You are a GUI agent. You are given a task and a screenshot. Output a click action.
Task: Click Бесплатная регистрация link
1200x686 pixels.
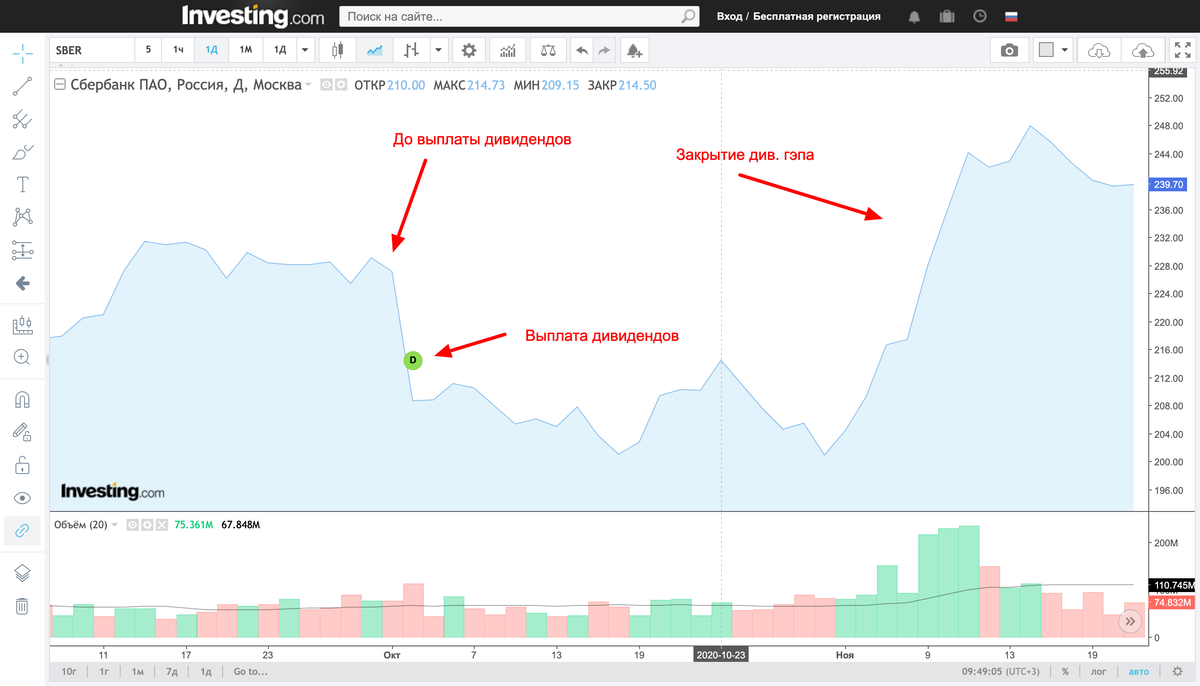(x=817, y=17)
